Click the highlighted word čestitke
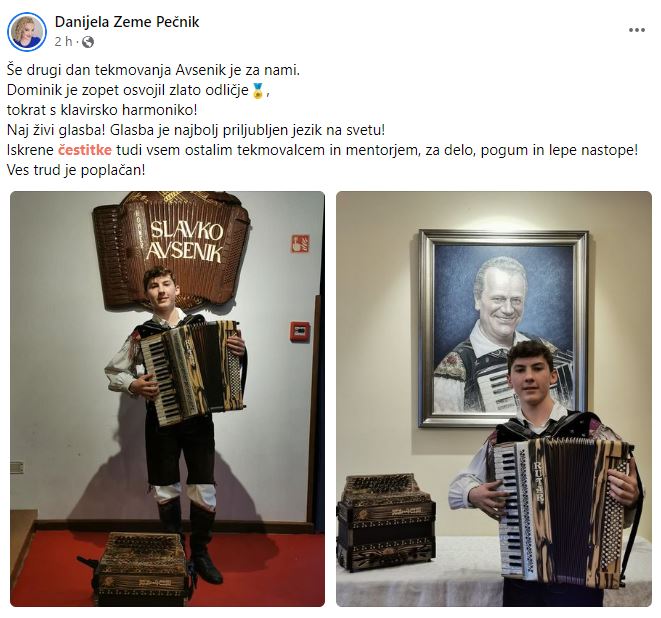The image size is (661, 618). [x=85, y=150]
